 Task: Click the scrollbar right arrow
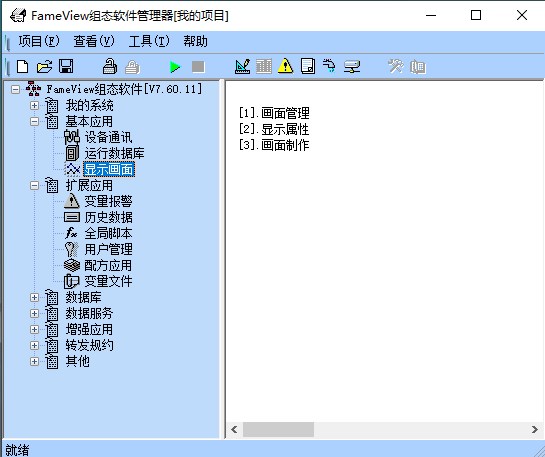pos(535,430)
